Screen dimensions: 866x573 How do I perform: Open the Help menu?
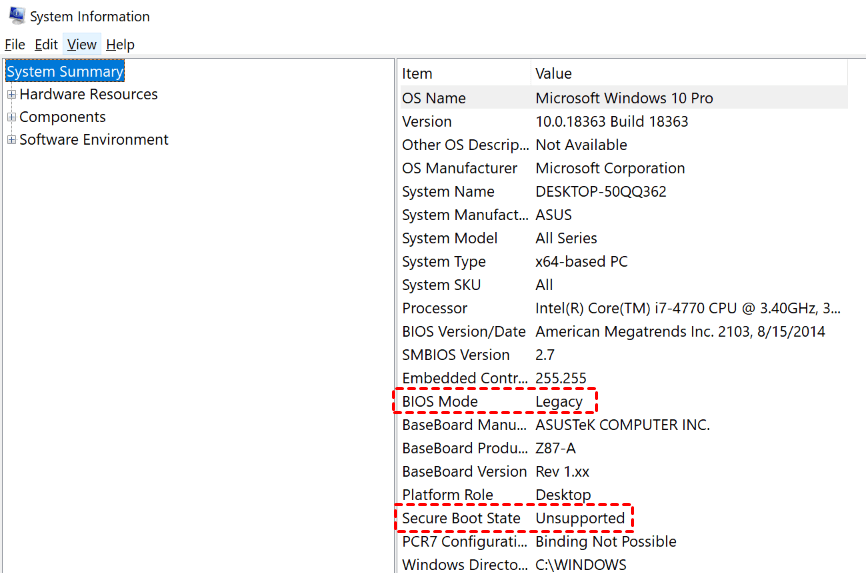(120, 44)
